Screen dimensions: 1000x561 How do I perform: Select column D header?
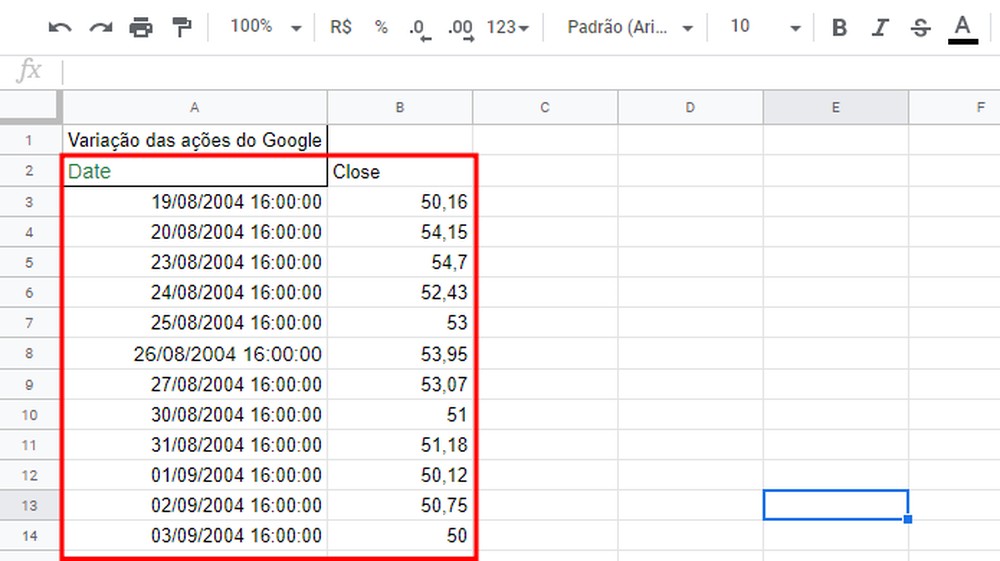[690, 108]
